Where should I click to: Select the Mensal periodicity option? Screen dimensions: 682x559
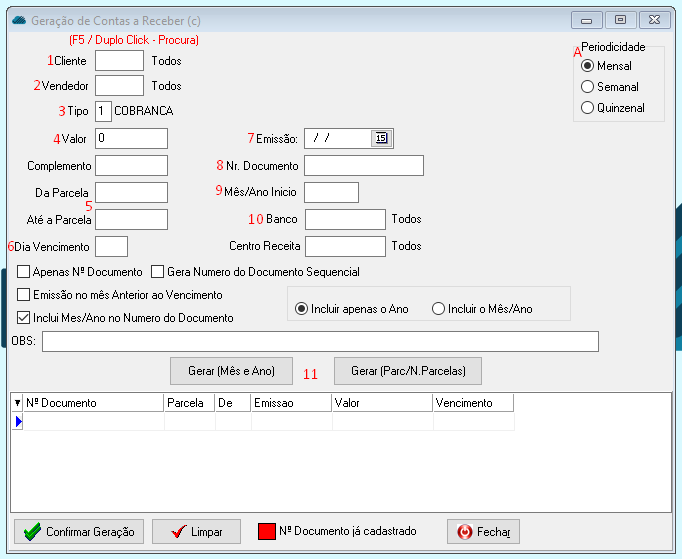[x=588, y=66]
